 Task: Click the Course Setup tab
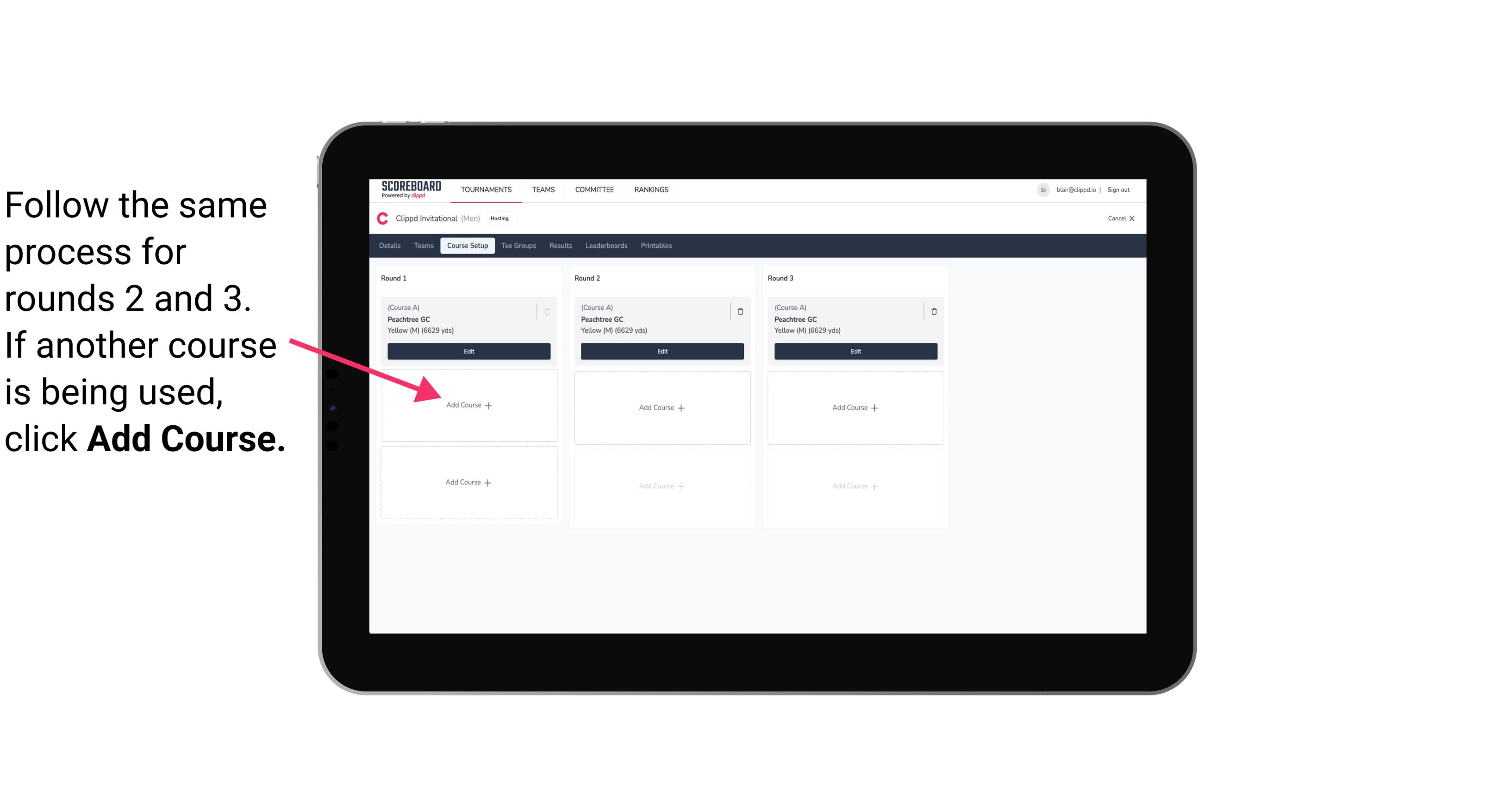pos(466,246)
